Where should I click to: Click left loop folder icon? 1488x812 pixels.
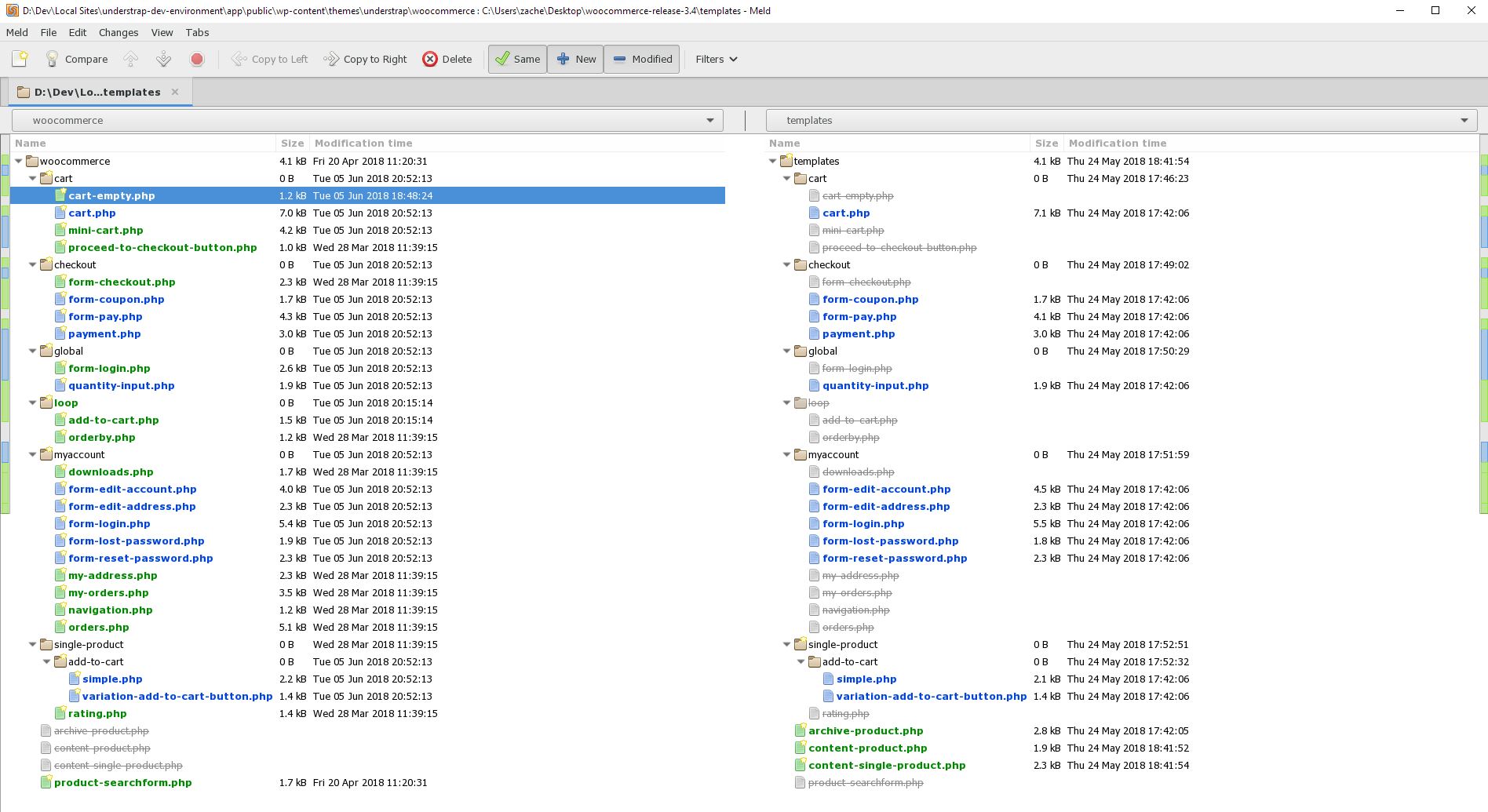pos(46,402)
